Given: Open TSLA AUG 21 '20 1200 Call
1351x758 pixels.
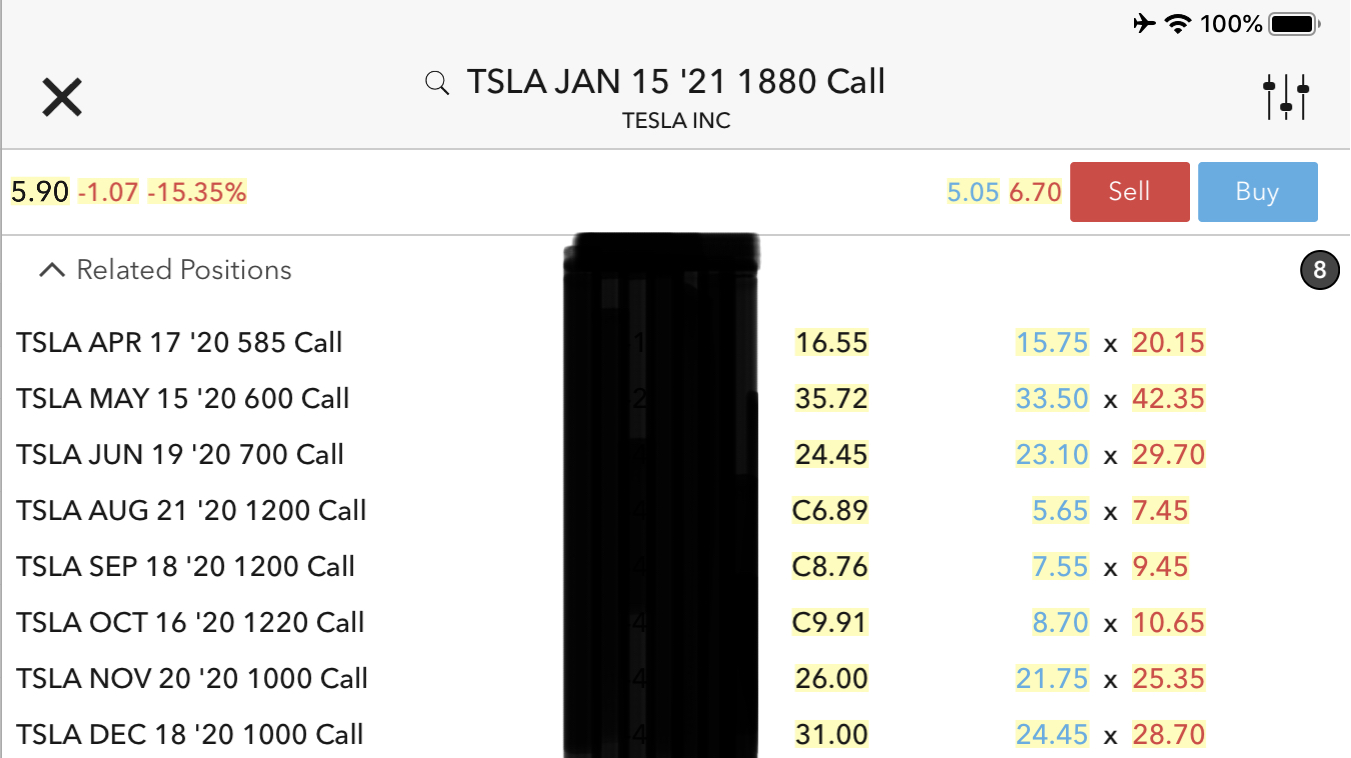Looking at the screenshot, I should [x=191, y=511].
